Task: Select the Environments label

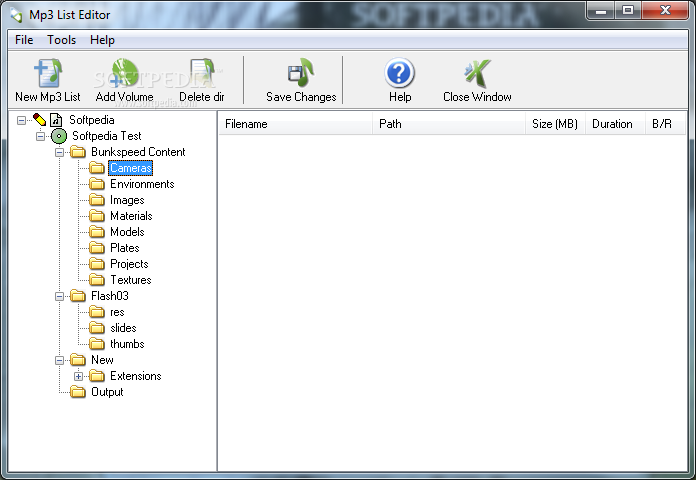Action: pos(142,184)
